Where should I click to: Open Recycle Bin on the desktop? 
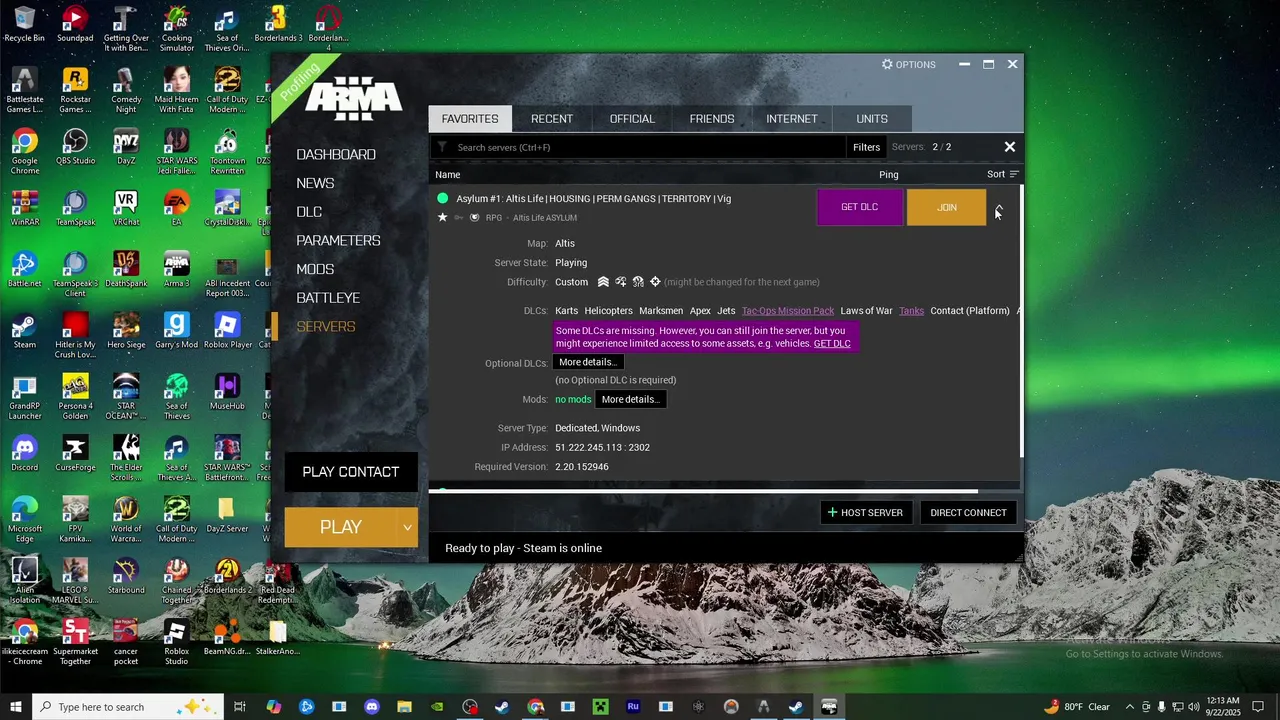[24, 25]
